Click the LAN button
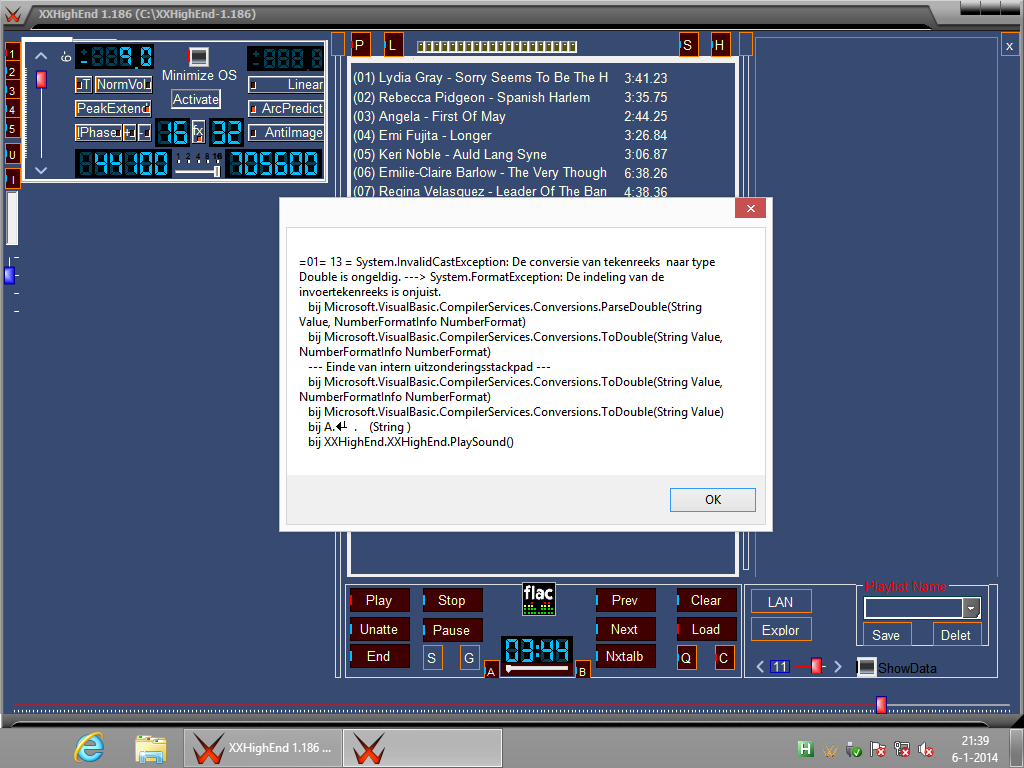 tap(781, 601)
